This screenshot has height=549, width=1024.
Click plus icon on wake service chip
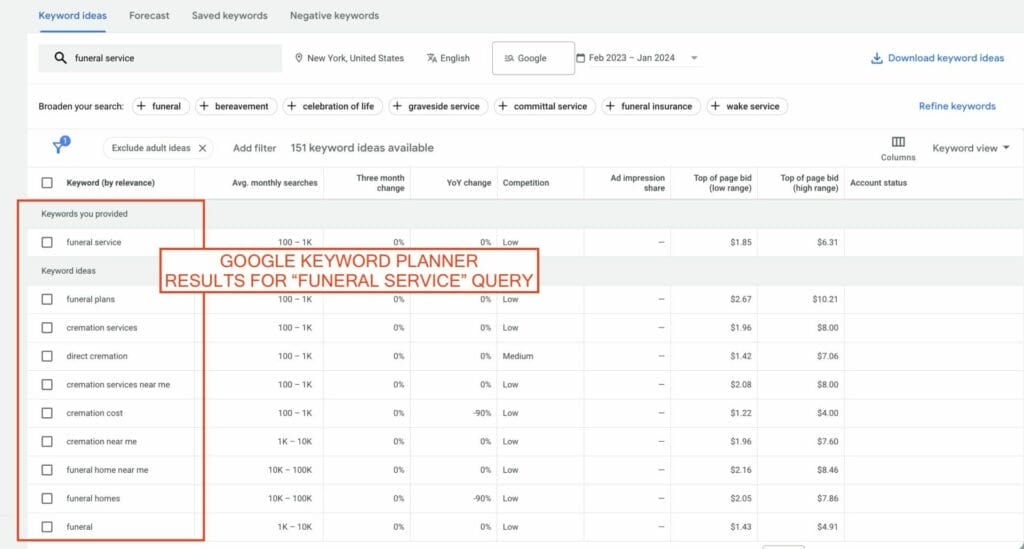pos(715,106)
